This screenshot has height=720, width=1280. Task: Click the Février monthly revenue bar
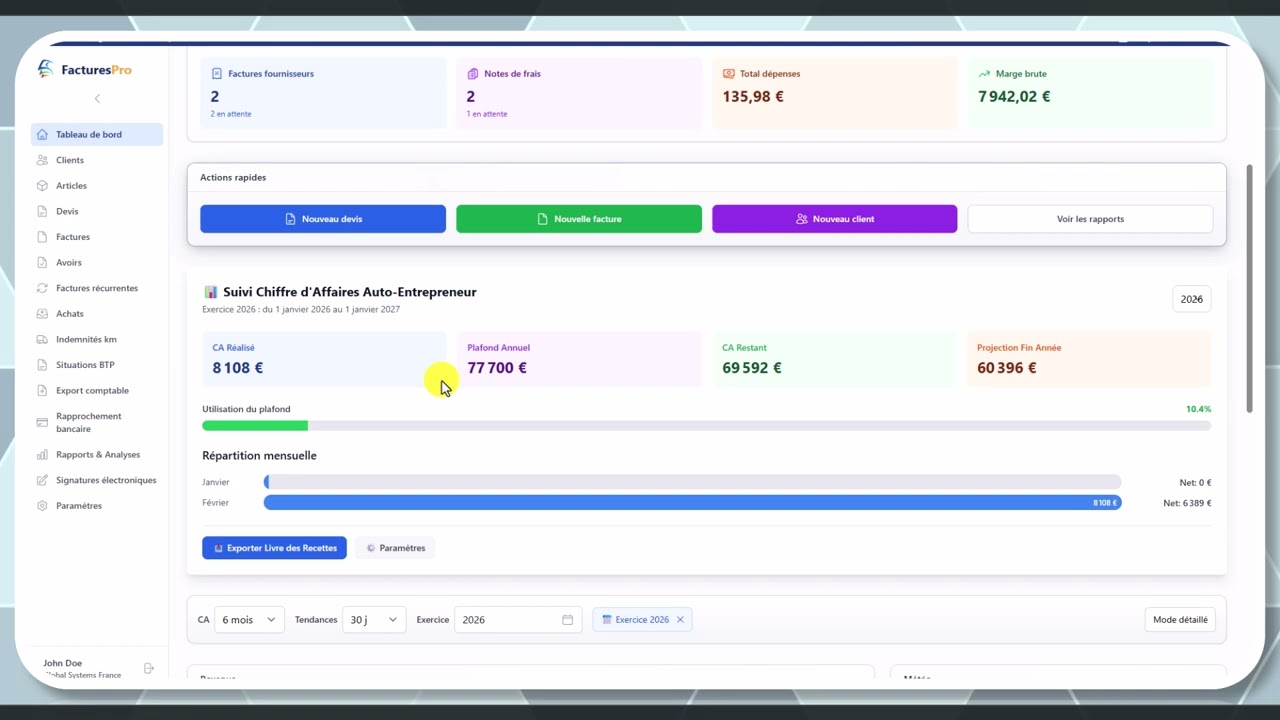point(692,503)
